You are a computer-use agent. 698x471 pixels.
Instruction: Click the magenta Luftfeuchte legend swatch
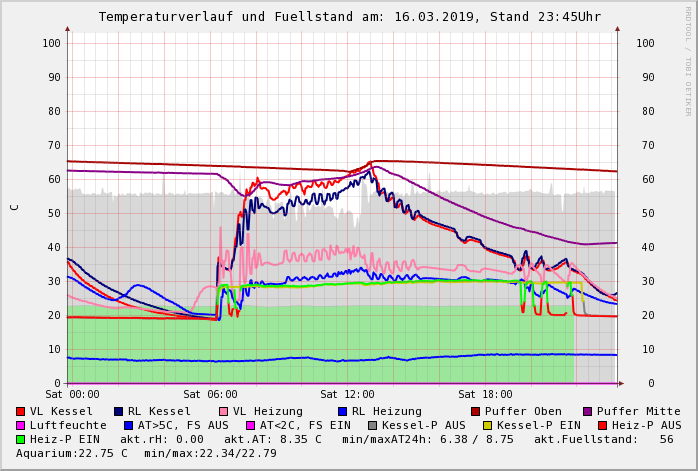tap(21, 425)
